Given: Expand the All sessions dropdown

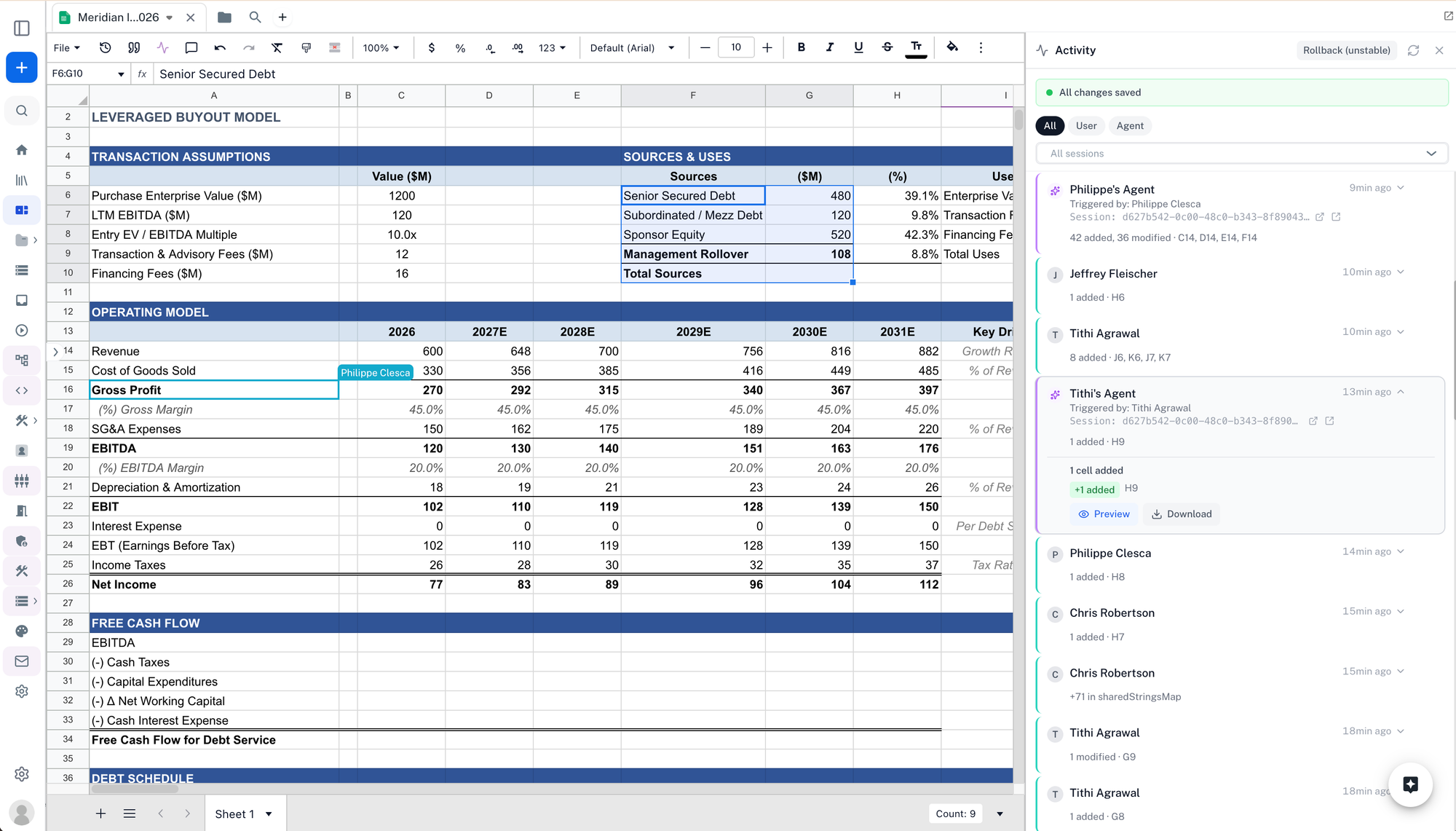Looking at the screenshot, I should click(1241, 153).
